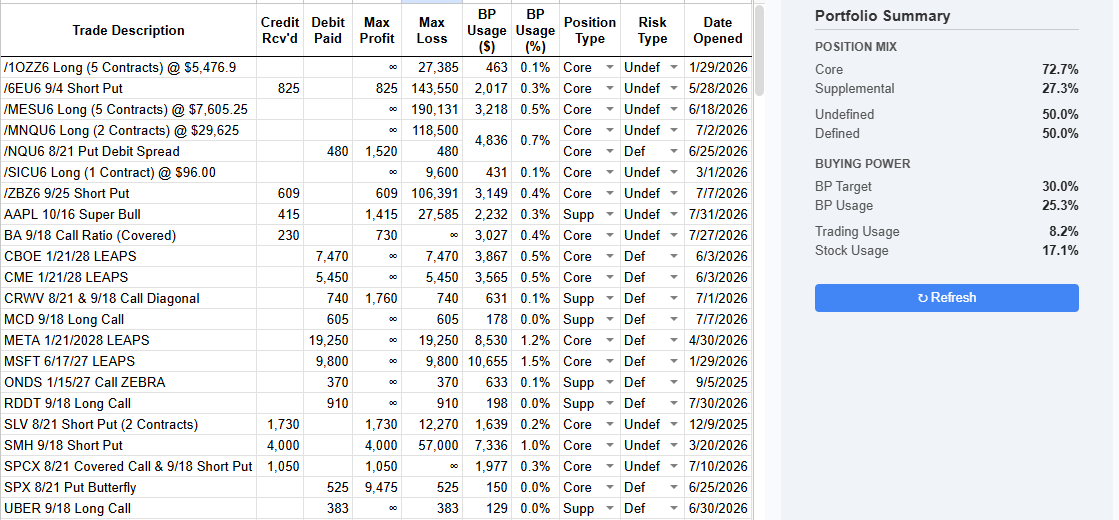Image resolution: width=1119 pixels, height=520 pixels.
Task: Select the cell '/6EU6 9/4 Short Put'
Action: coord(128,88)
